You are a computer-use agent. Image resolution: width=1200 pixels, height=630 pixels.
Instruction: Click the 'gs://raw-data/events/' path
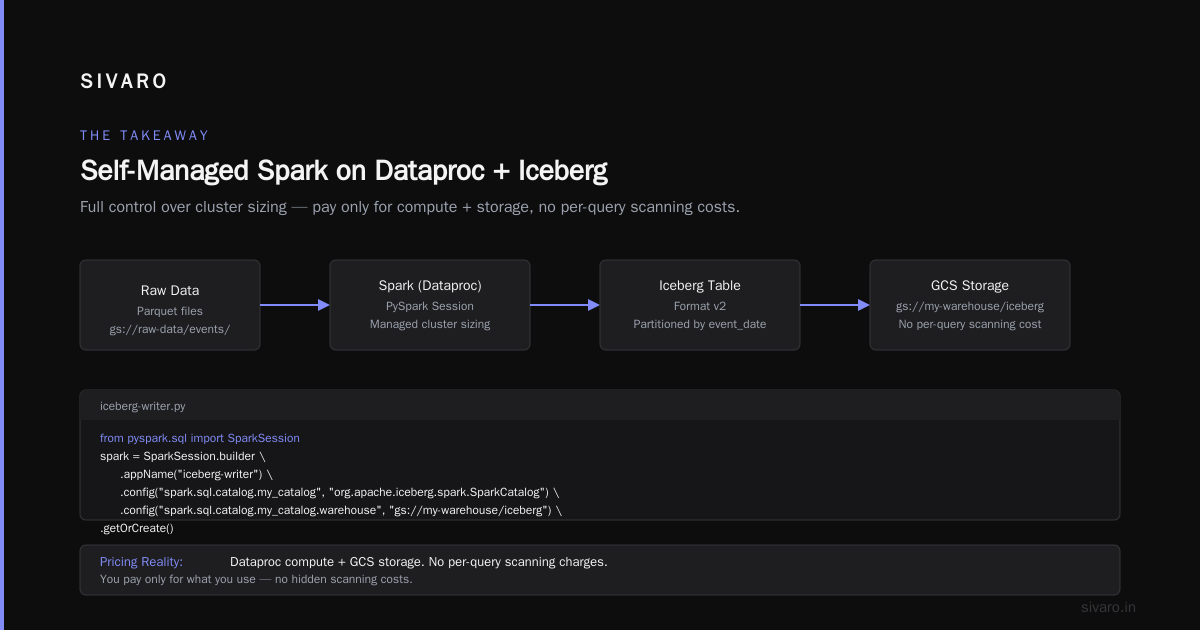(170, 329)
